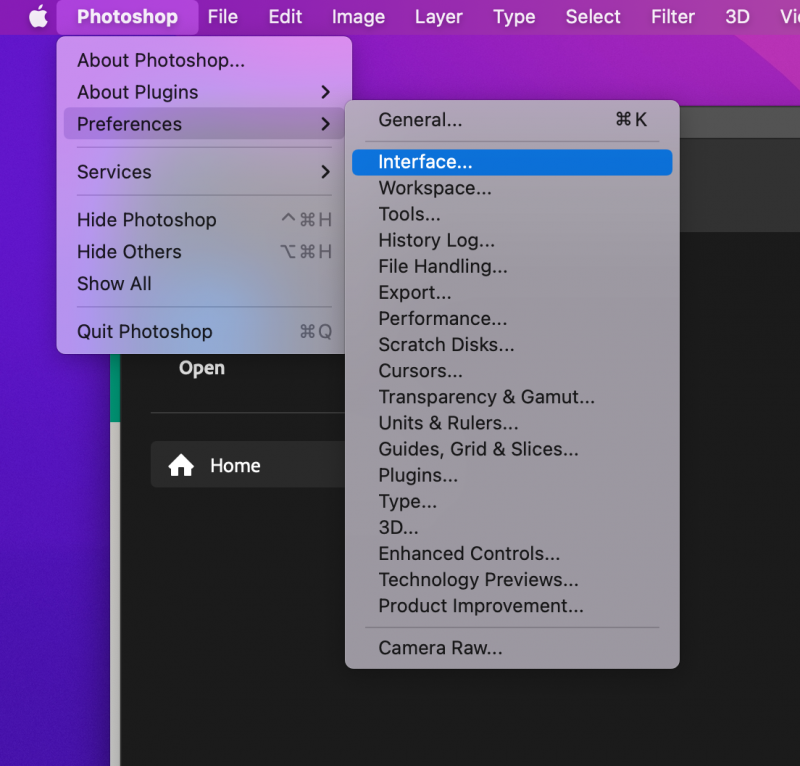The image size is (800, 766).
Task: Open General preferences
Action: click(420, 120)
